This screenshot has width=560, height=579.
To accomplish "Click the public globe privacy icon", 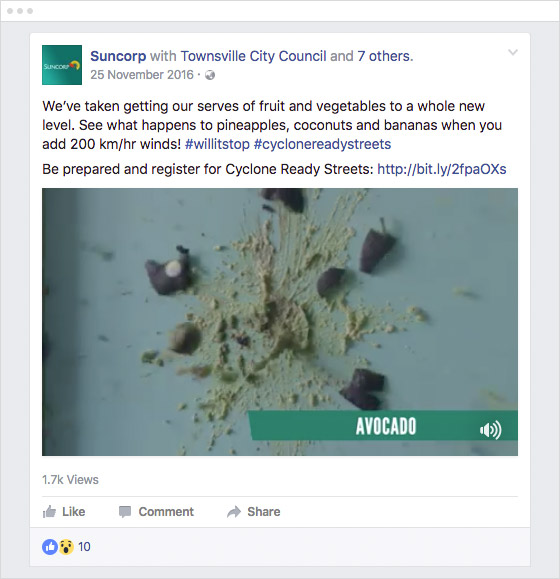I will coord(210,75).
